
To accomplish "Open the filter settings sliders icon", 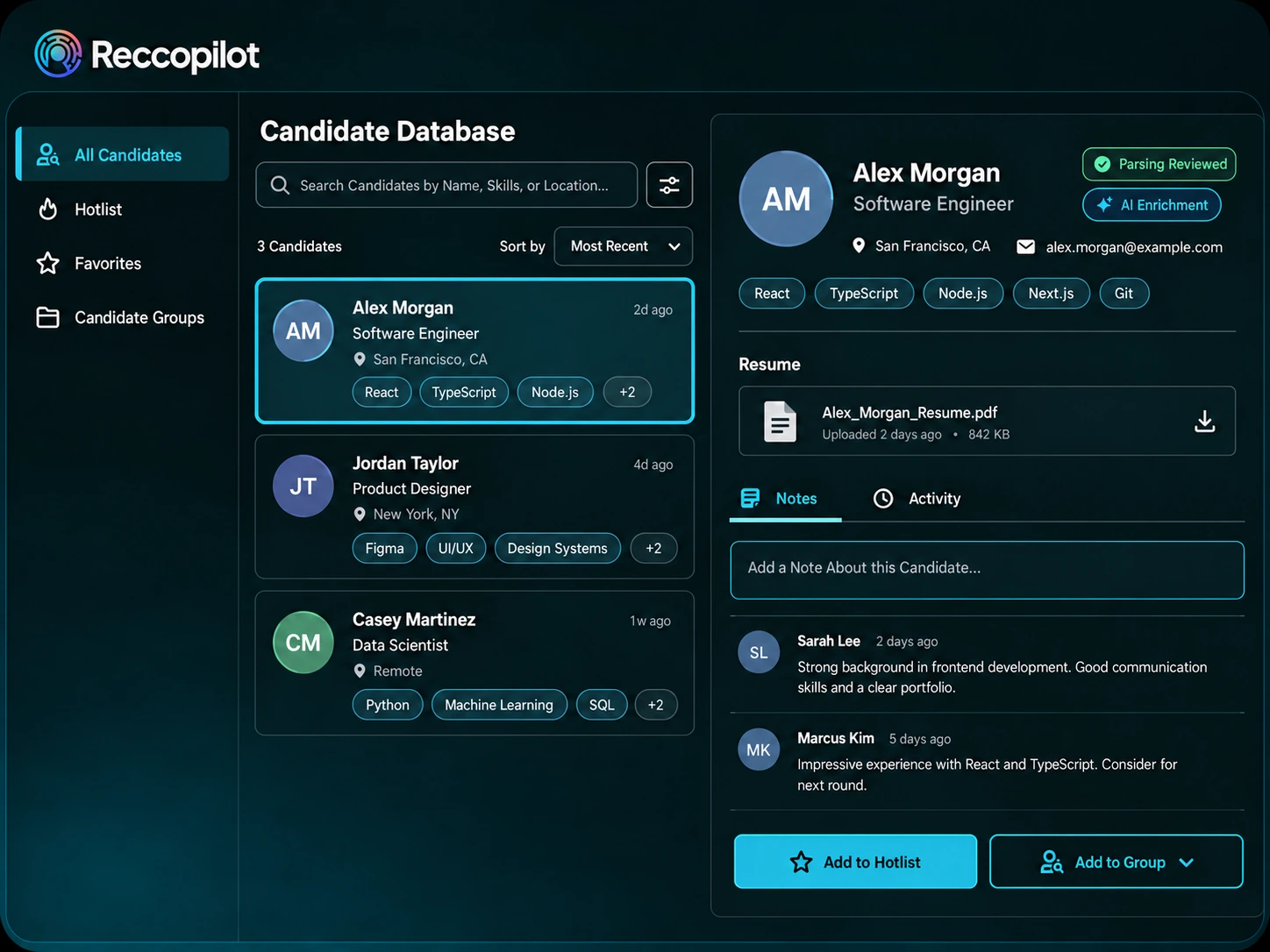I will point(669,185).
